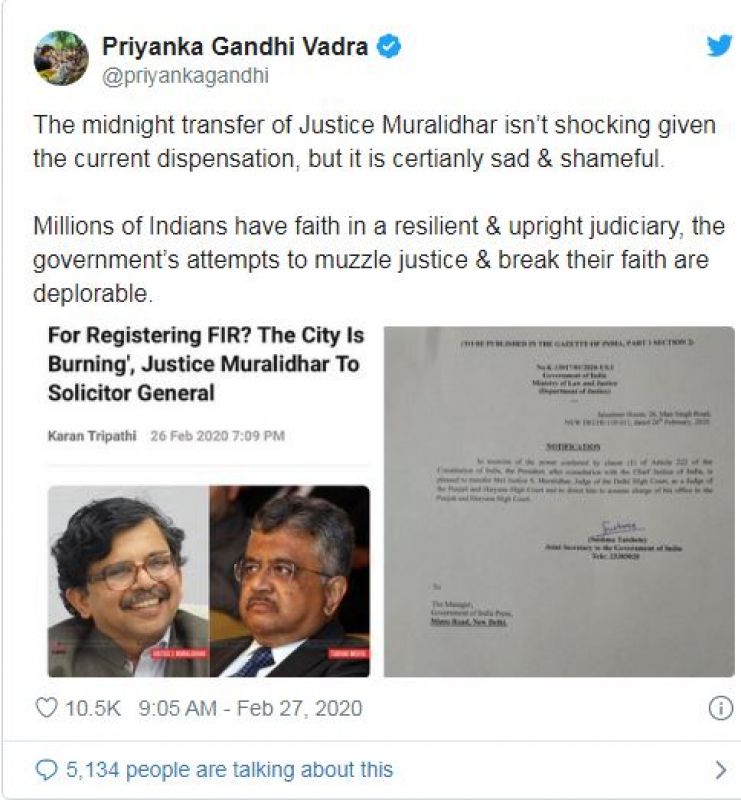This screenshot has height=800, width=741.
Task: View 5,134 people are talking about this
Action: [x=230, y=769]
